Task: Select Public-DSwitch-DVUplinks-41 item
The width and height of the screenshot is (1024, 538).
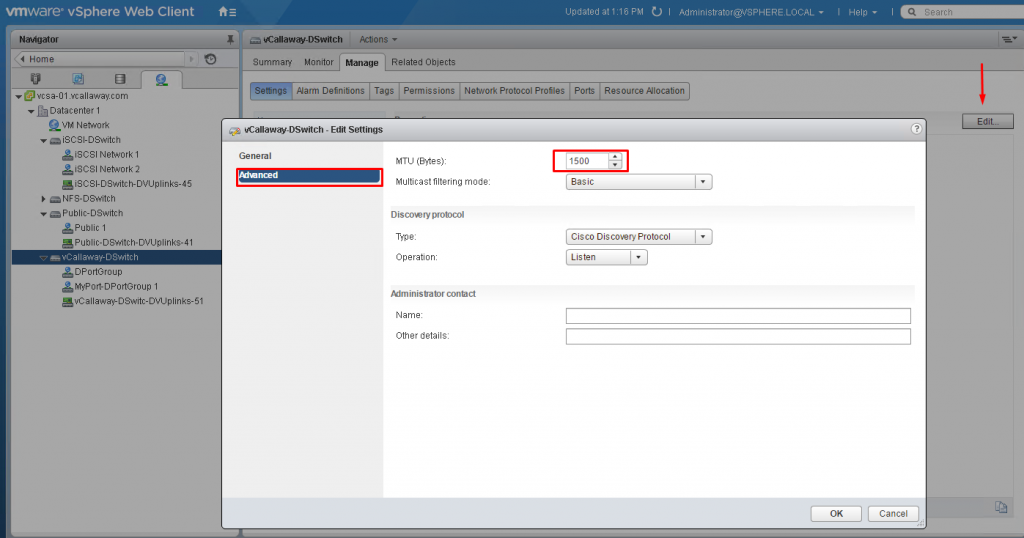Action: (133, 243)
